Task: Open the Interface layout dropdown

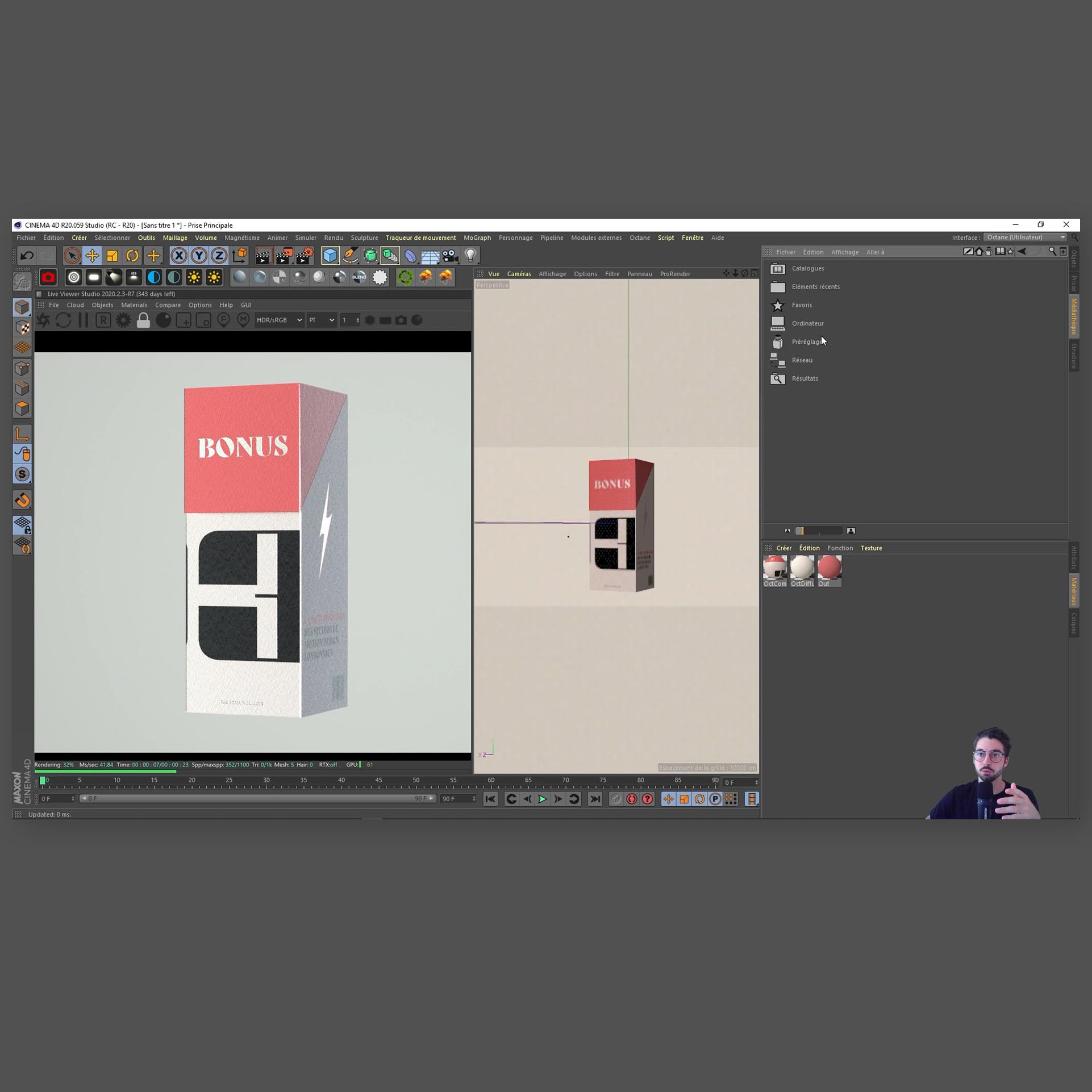Action: [x=1026, y=237]
